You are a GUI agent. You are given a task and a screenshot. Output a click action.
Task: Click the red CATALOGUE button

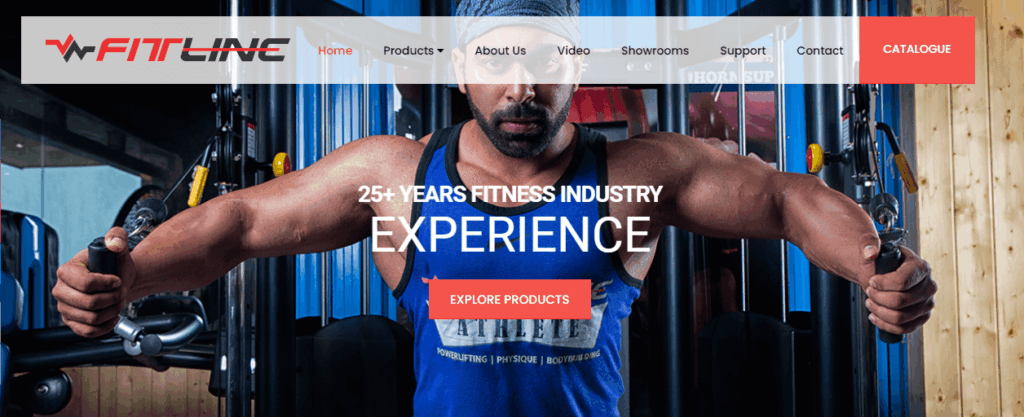pos(917,50)
